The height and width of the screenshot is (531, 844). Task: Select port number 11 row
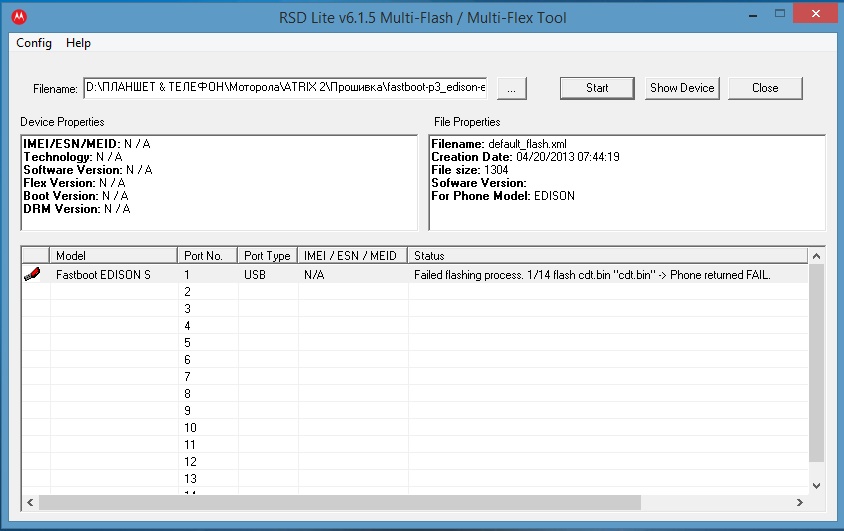414,445
